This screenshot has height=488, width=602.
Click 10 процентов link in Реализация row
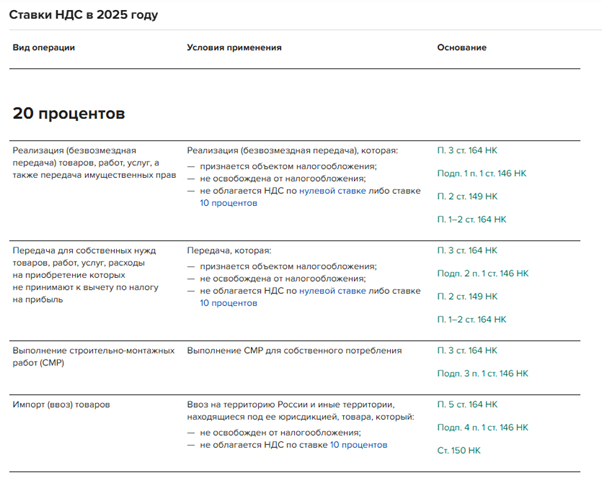228,203
